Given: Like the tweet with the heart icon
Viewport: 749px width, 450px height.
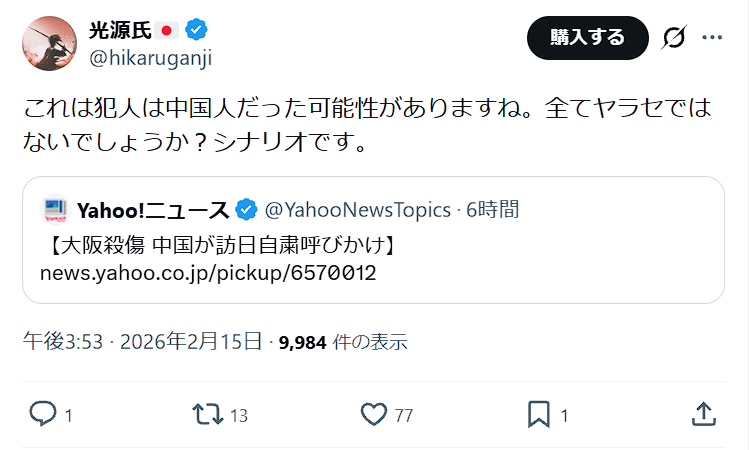Looking at the screenshot, I should click(x=373, y=414).
